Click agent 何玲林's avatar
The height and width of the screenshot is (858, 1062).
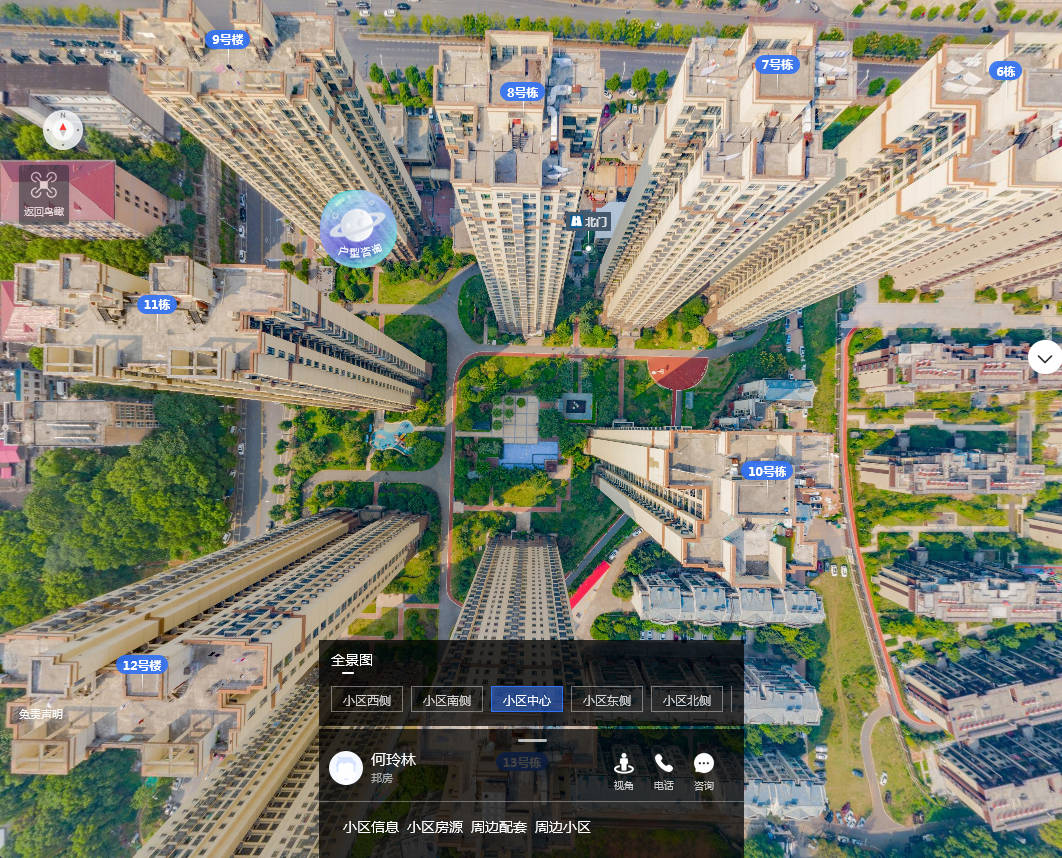346,768
